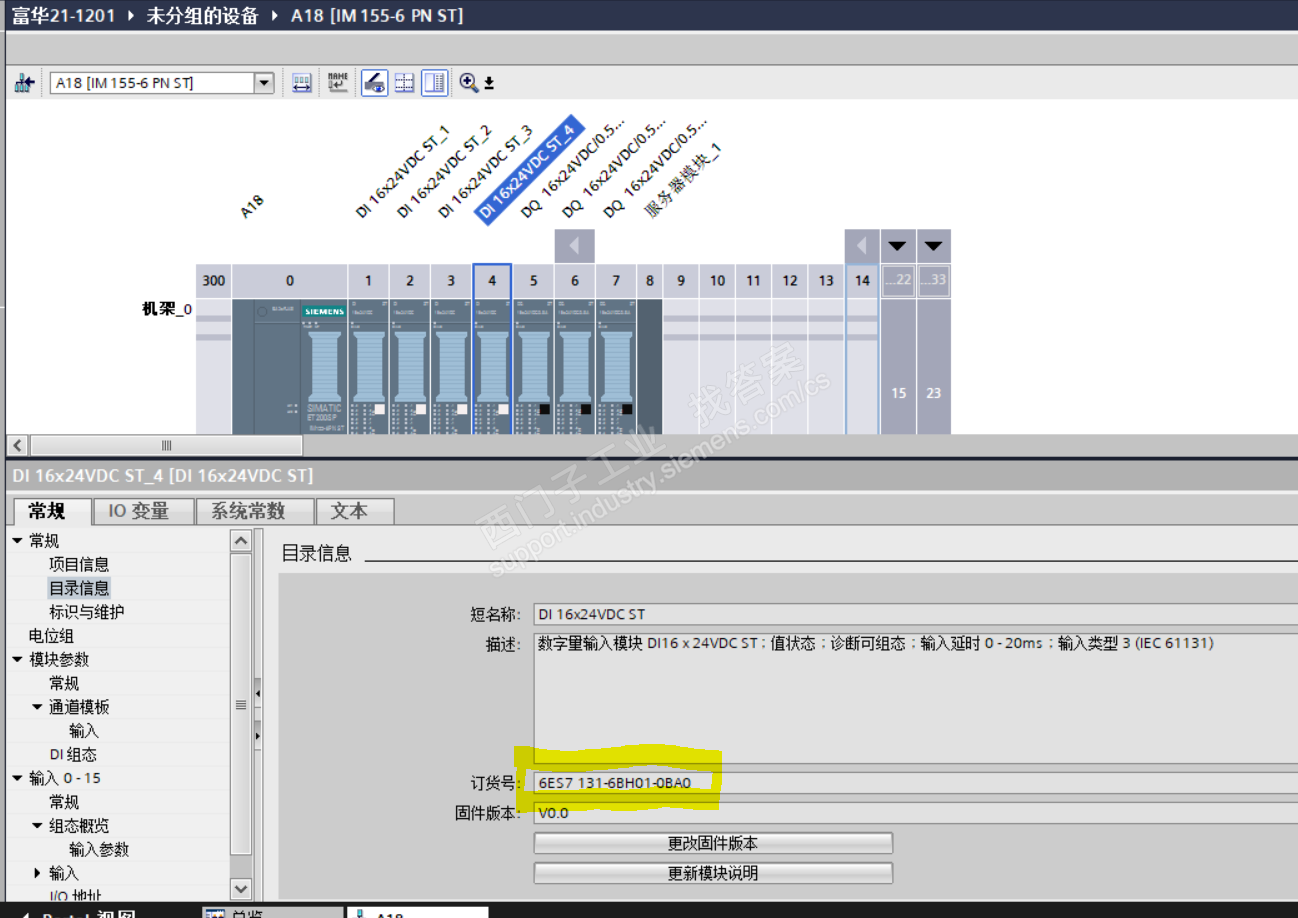Click slot number 14 header

click(862, 281)
